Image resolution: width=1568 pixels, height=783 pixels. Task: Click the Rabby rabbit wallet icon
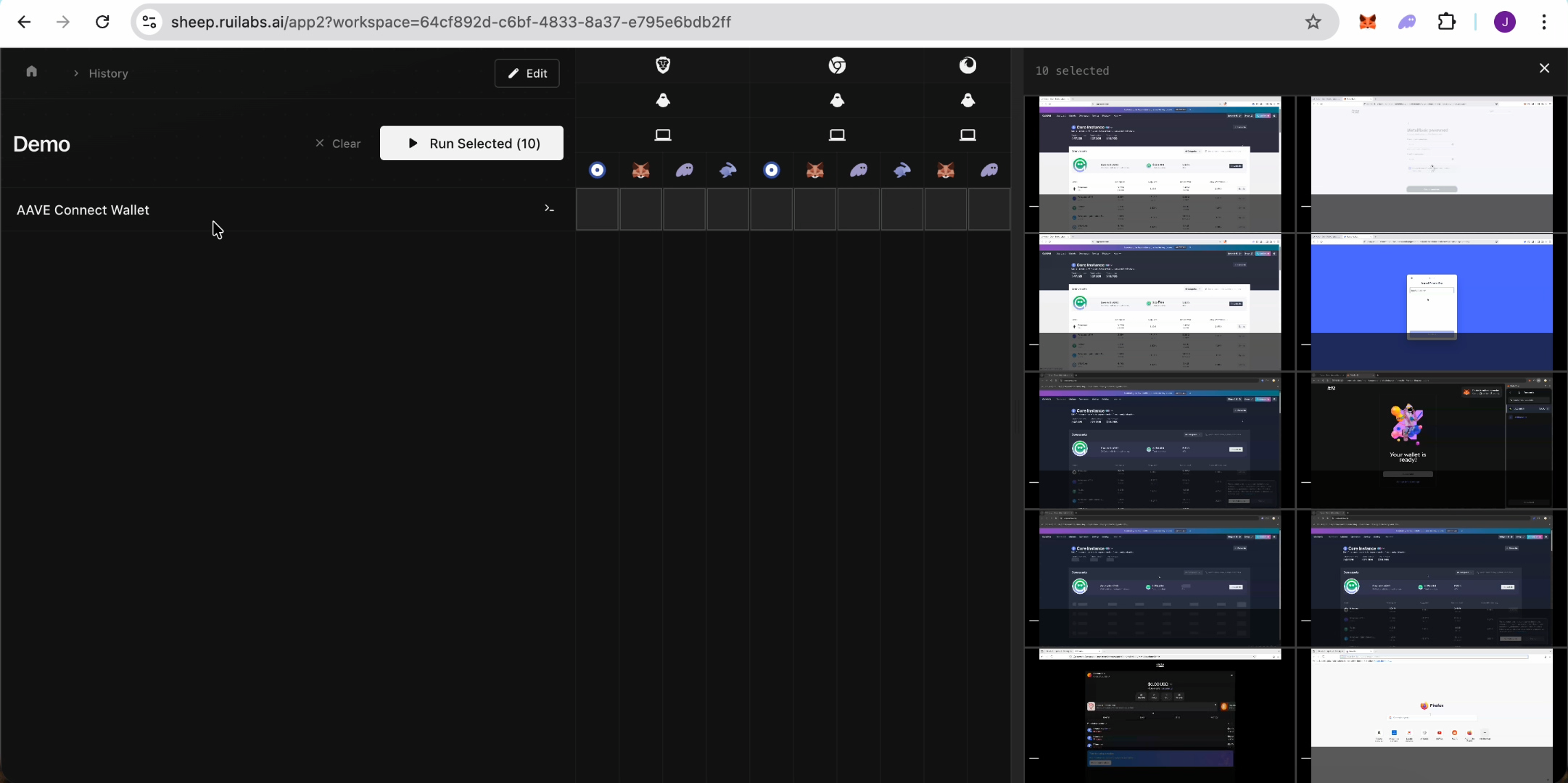pos(727,170)
